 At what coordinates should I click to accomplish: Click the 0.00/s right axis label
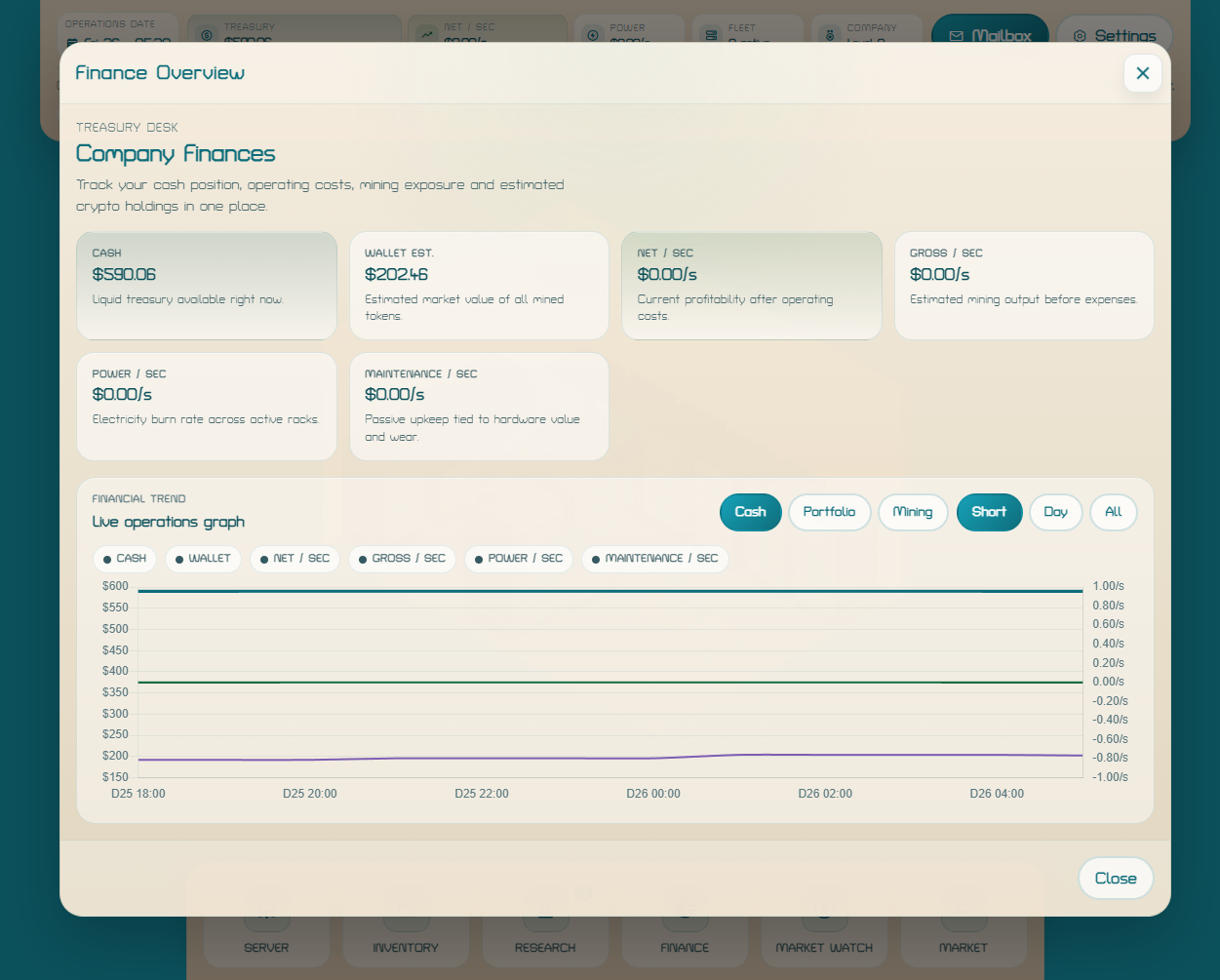(x=1109, y=682)
